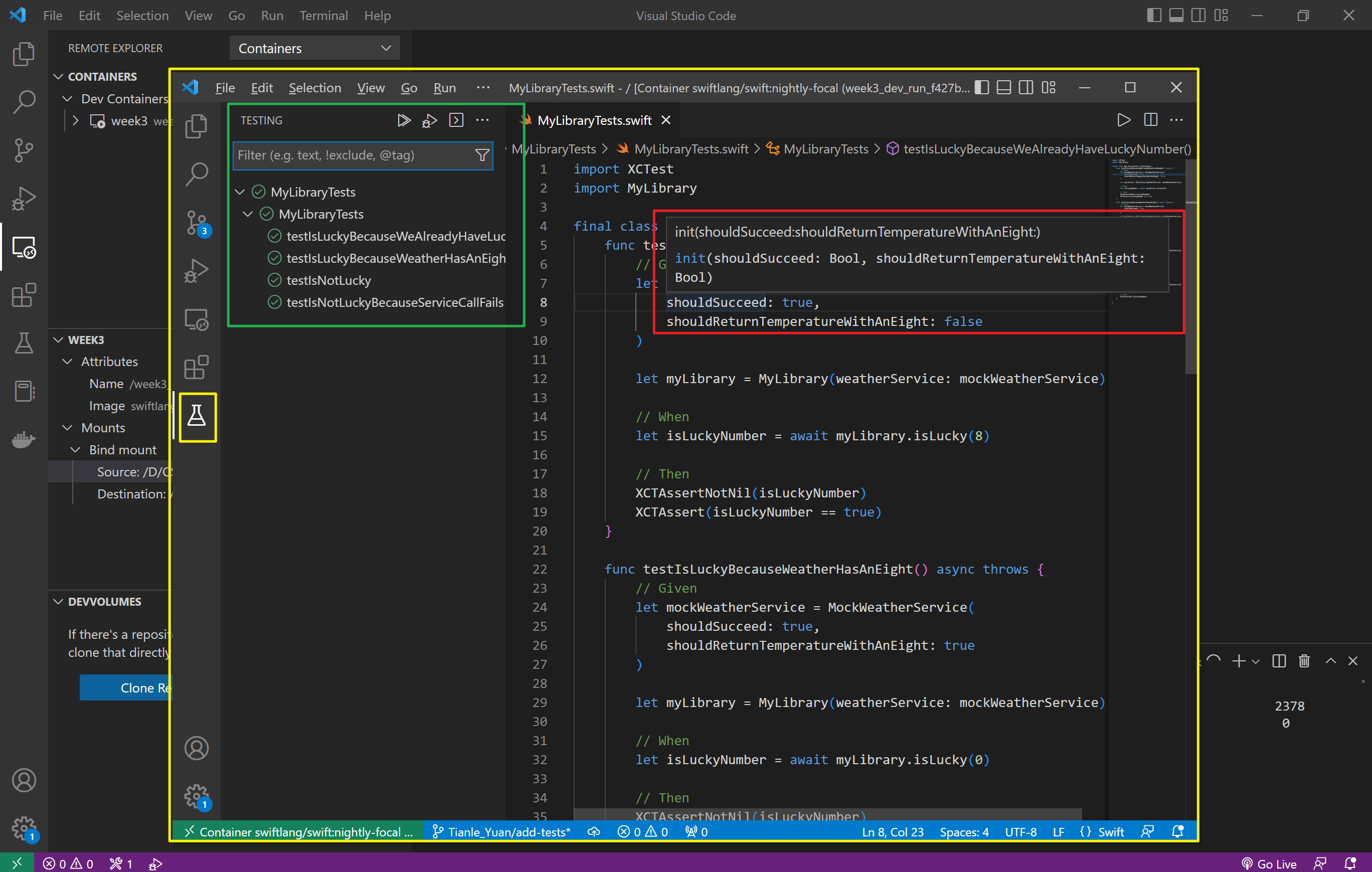The width and height of the screenshot is (1372, 872).
Task: Click Go Live in outer status bar
Action: tap(1269, 863)
